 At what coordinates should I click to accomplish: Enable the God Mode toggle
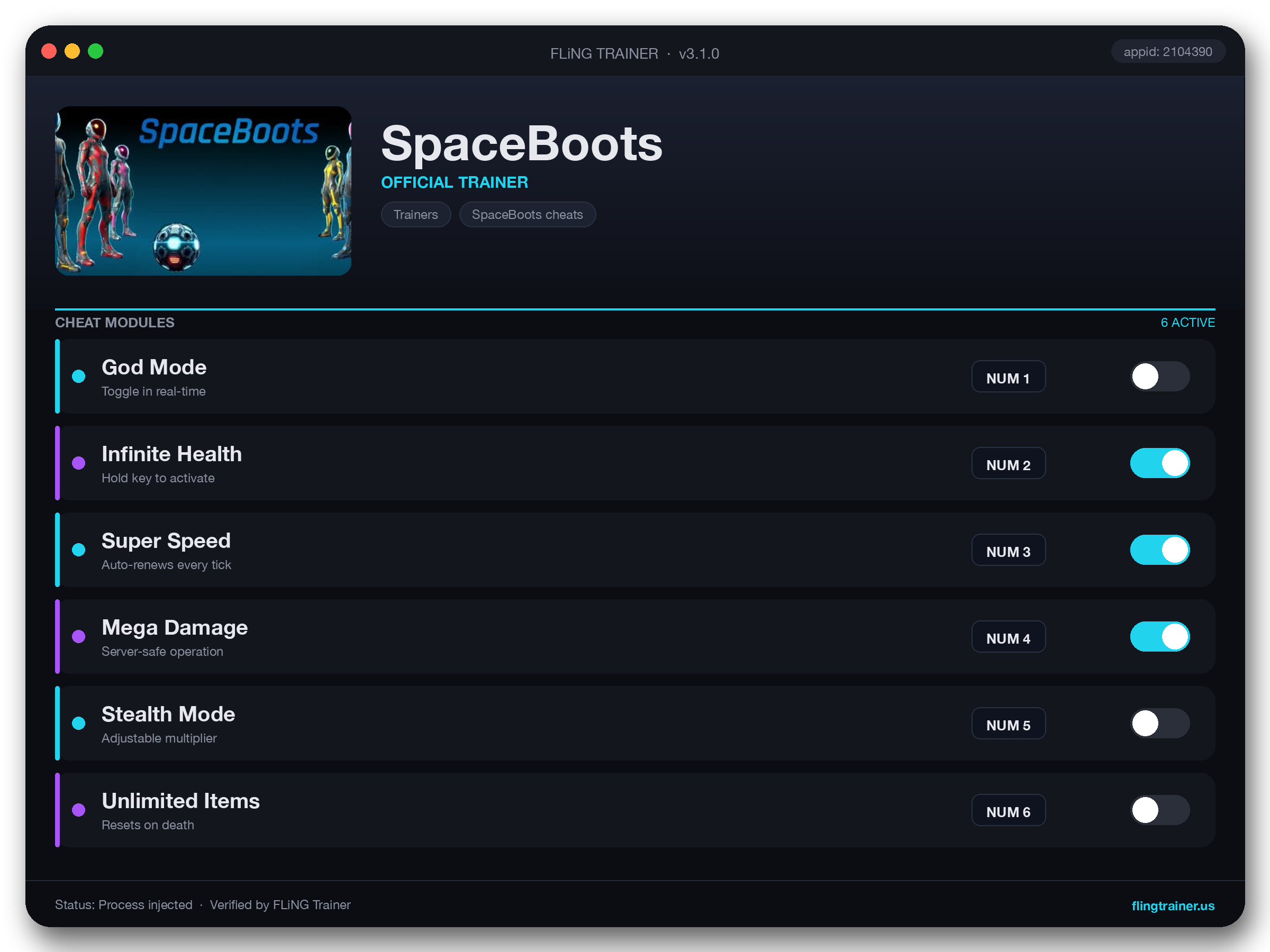coord(1160,377)
